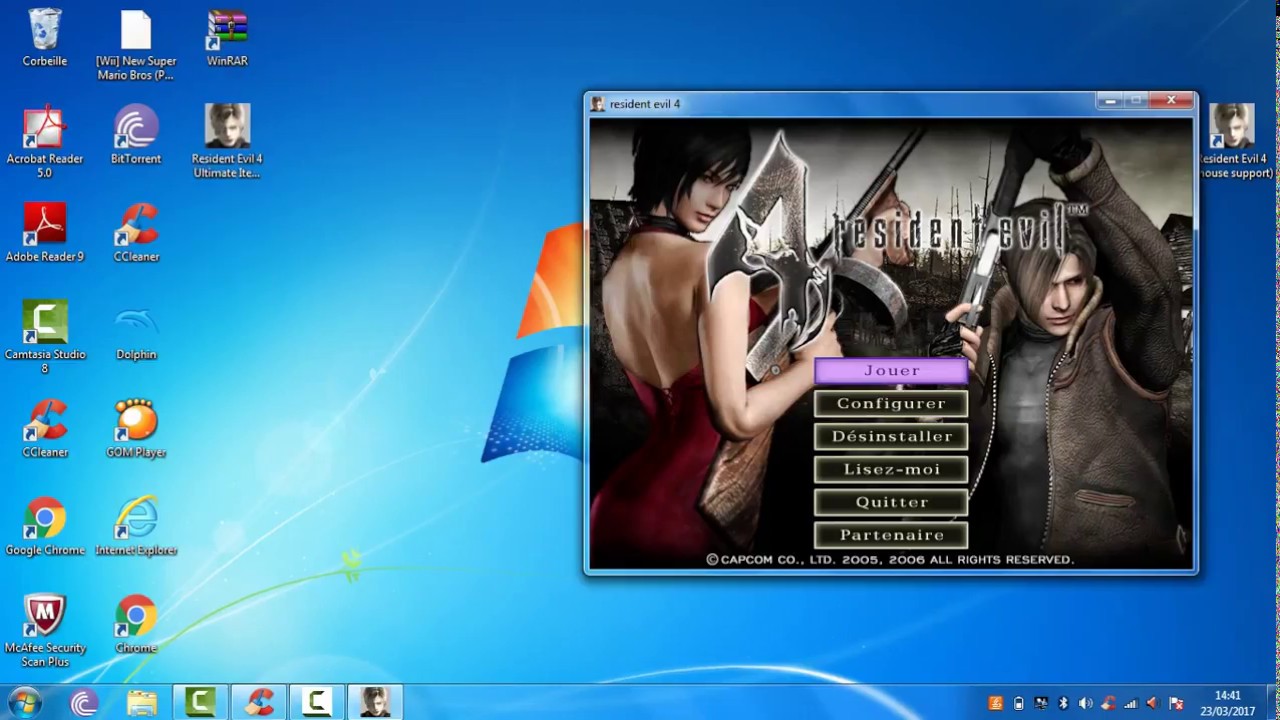The width and height of the screenshot is (1280, 720).
Task: Check the battery tray icon
Action: coord(1018,703)
